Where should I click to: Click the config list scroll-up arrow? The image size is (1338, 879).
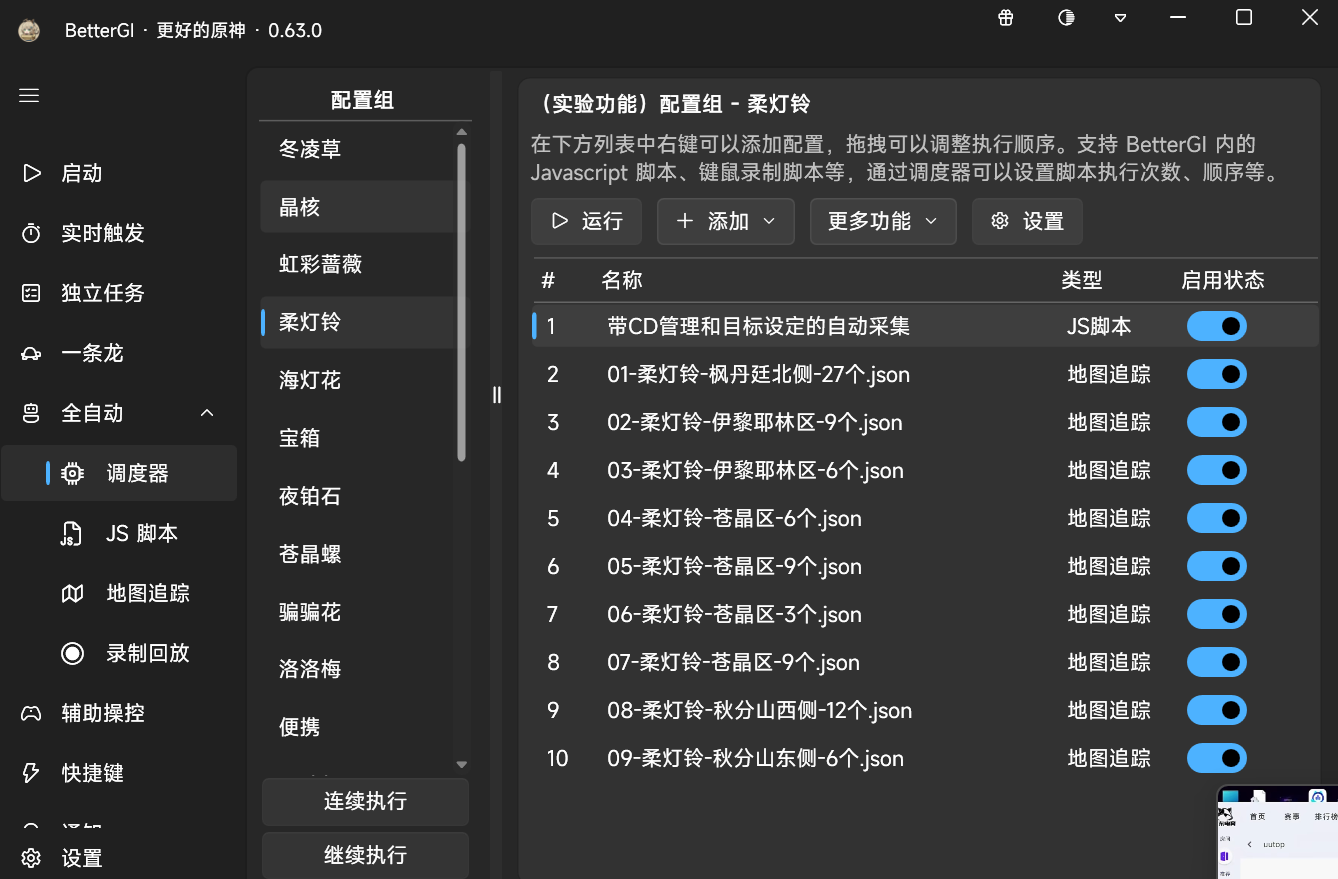click(x=461, y=132)
